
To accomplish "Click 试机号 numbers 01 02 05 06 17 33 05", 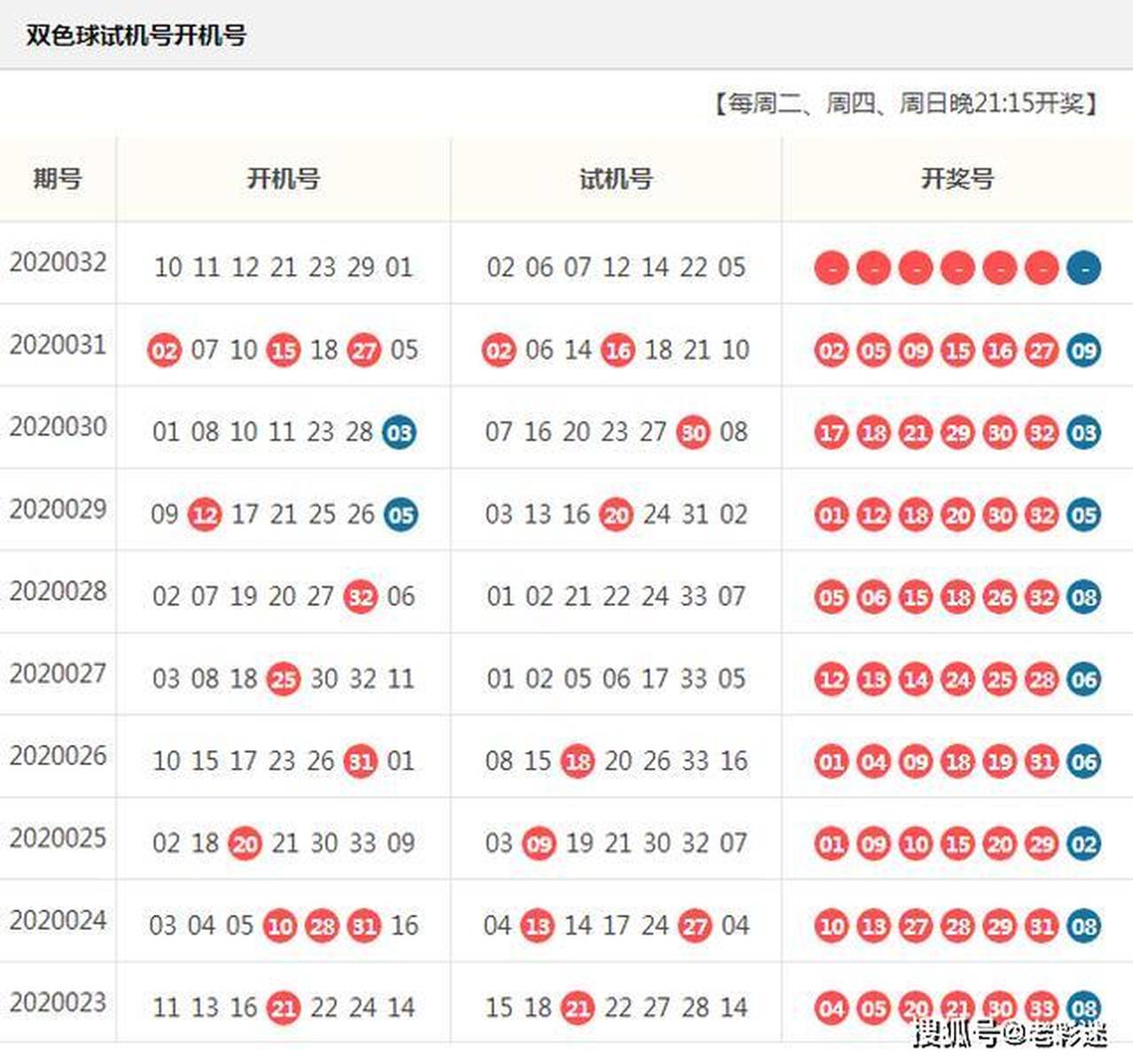I will (x=616, y=679).
